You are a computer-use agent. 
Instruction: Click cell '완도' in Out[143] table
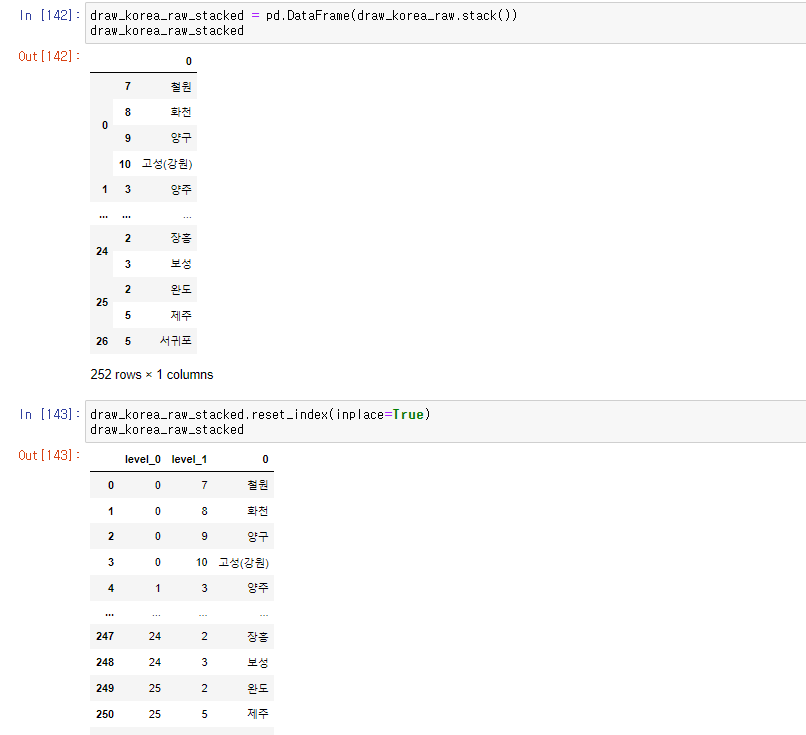[258, 688]
